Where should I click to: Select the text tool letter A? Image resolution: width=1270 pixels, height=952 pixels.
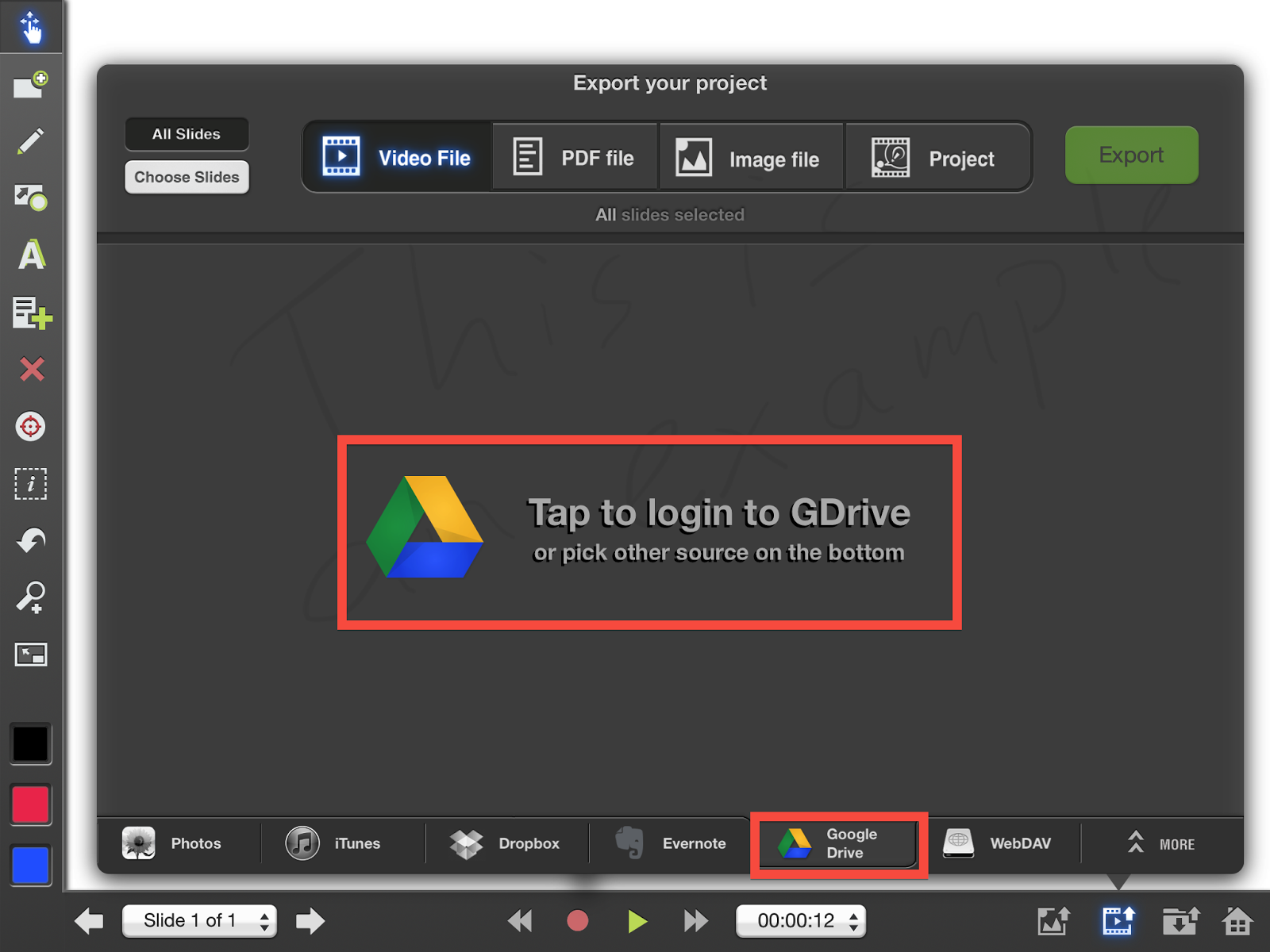[x=31, y=255]
